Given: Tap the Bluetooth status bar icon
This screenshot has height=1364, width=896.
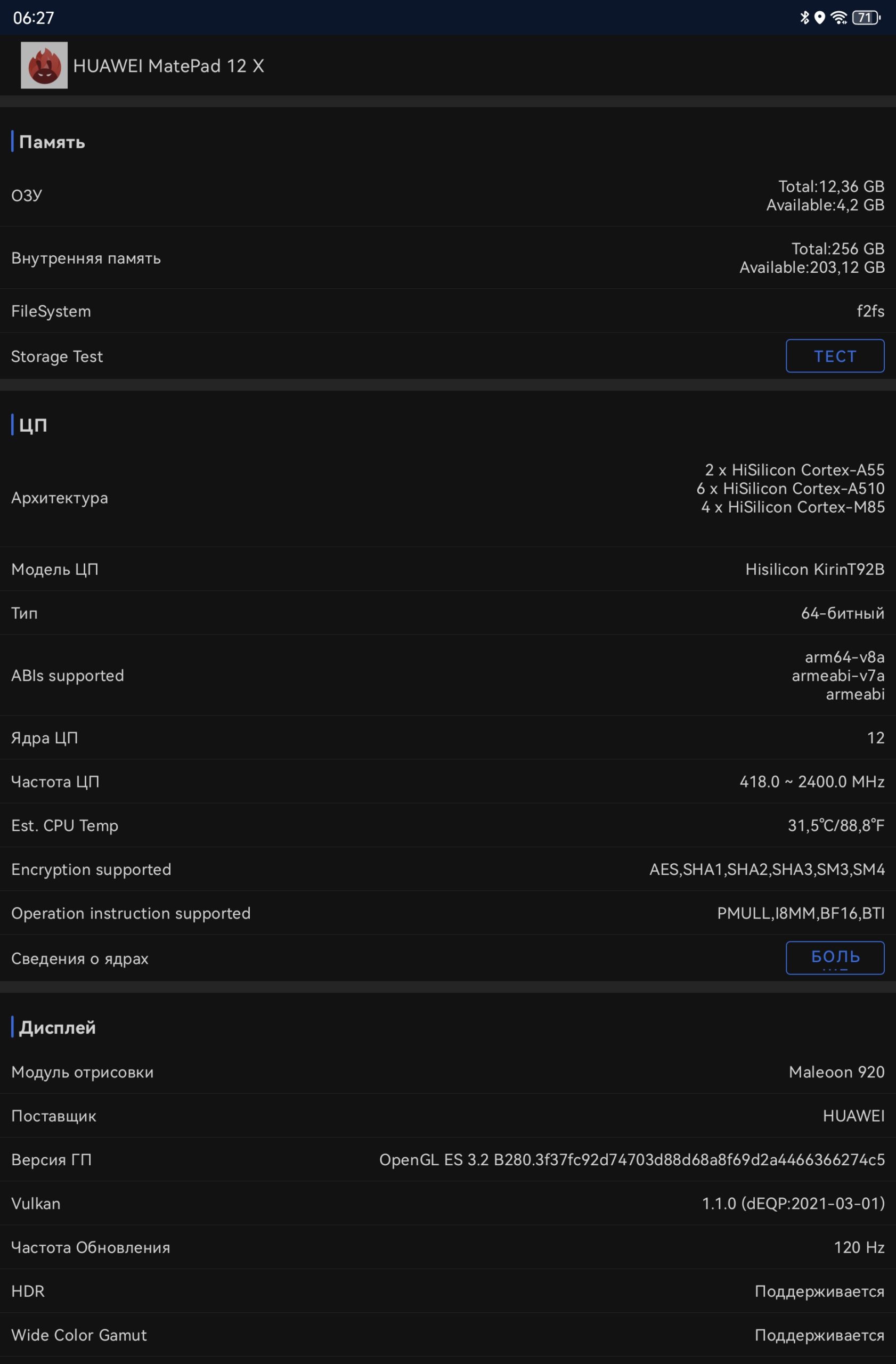Looking at the screenshot, I should coord(804,18).
